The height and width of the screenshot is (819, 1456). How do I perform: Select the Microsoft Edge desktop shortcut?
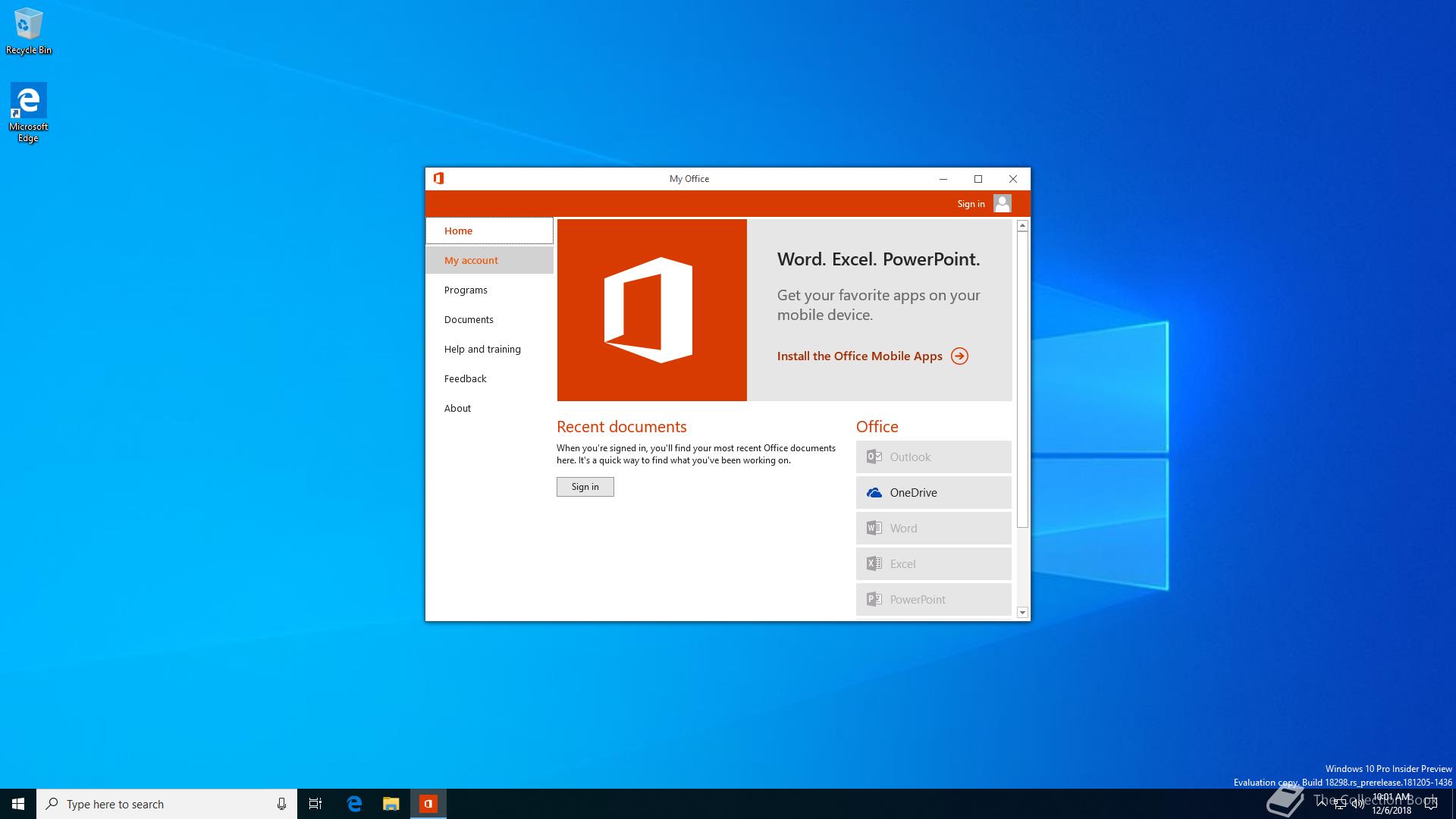coord(28,112)
